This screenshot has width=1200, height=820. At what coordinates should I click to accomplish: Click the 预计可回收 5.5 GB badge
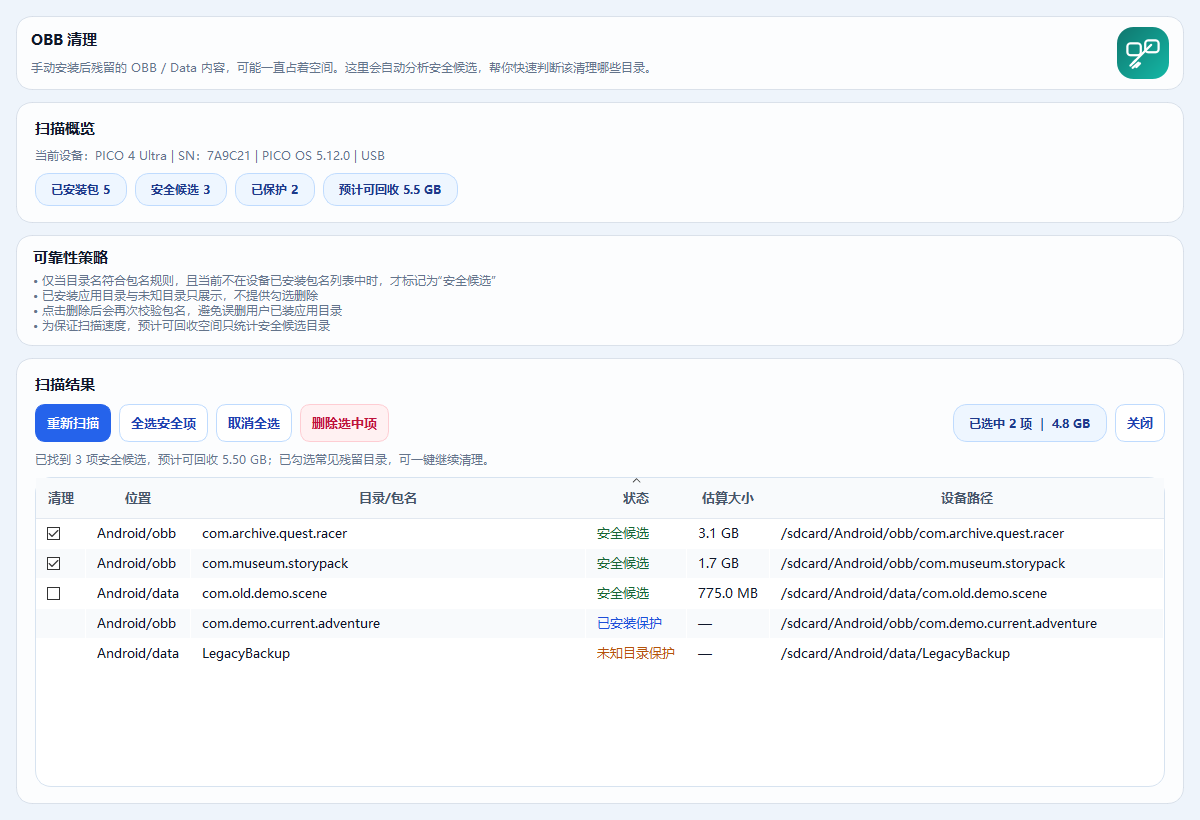pos(390,189)
